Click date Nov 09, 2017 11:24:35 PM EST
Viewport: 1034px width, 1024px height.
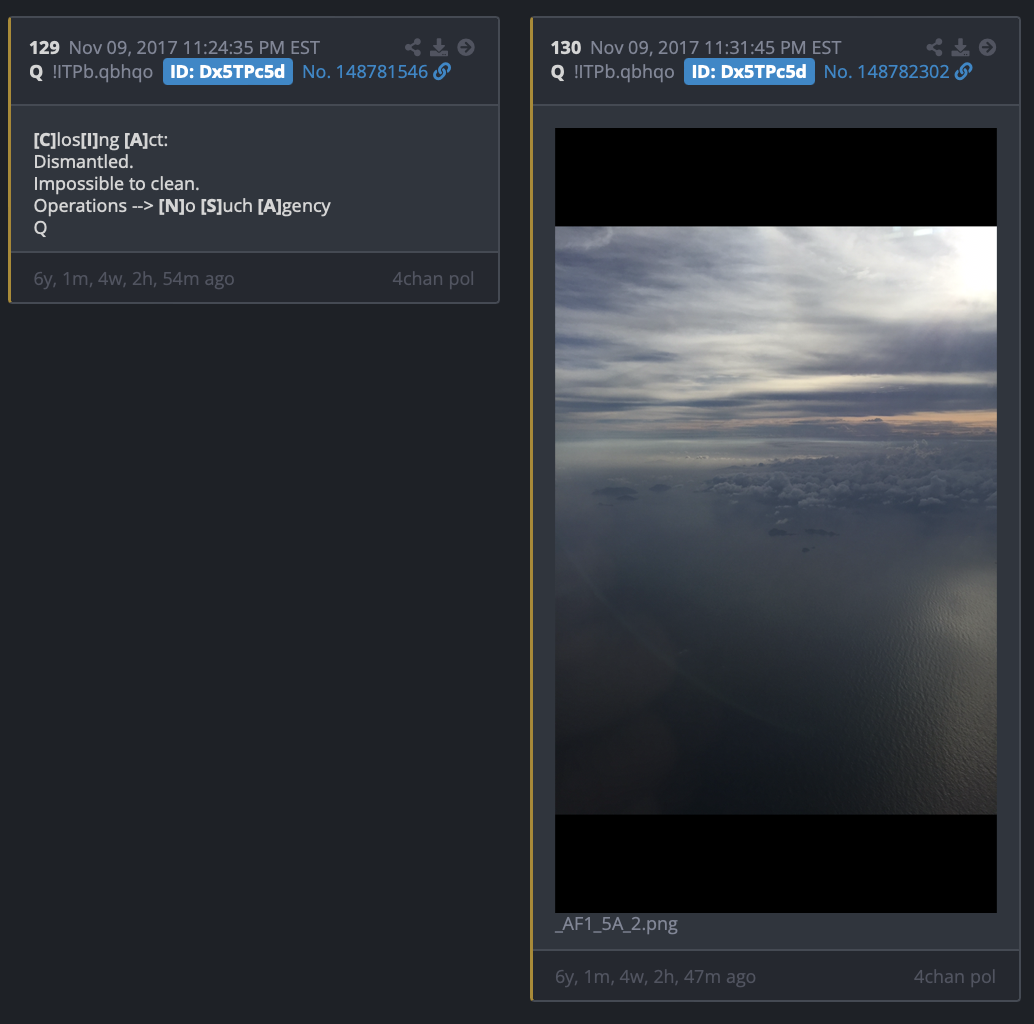(x=195, y=47)
